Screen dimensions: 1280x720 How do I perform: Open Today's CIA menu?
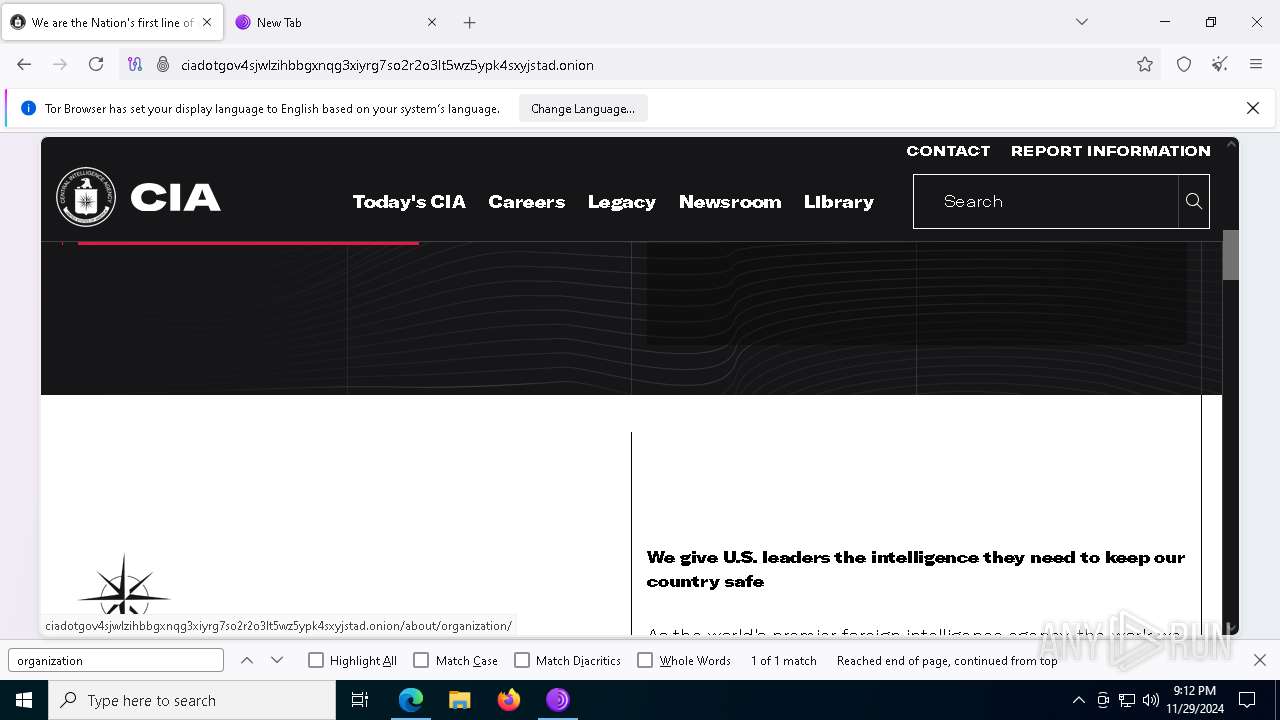pos(409,201)
